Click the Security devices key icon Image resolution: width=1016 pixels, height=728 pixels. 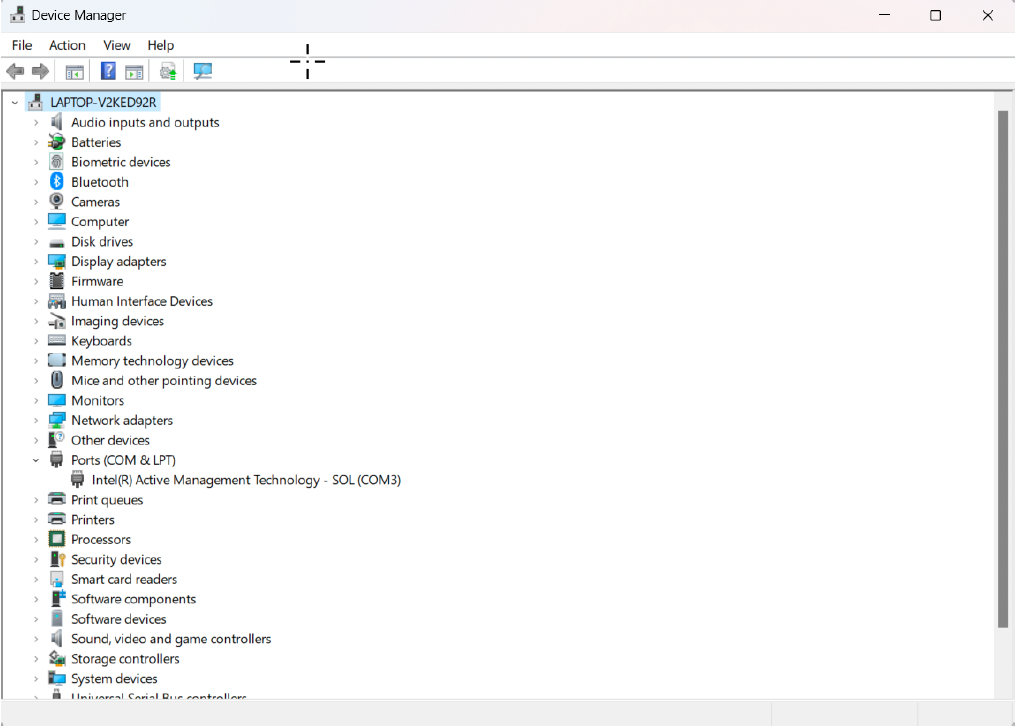[57, 559]
